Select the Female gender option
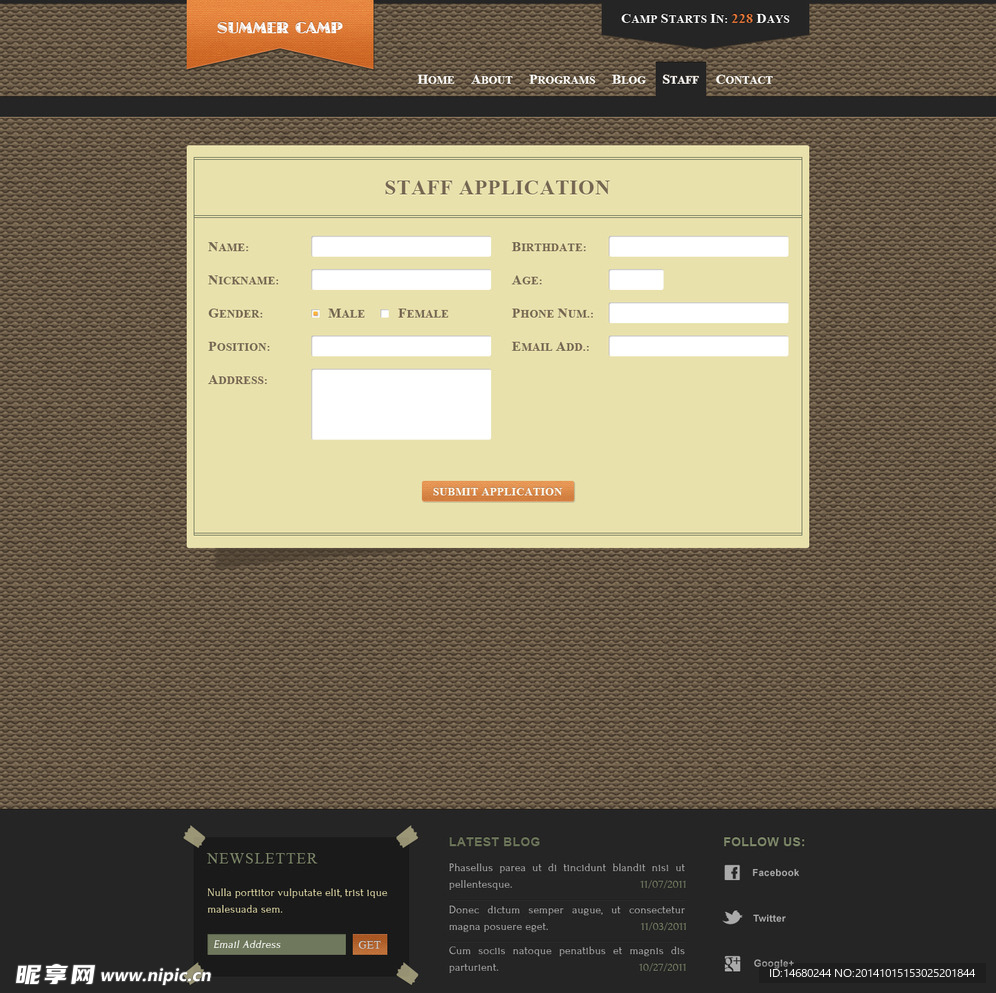Viewport: 996px width, 993px height. tap(385, 314)
